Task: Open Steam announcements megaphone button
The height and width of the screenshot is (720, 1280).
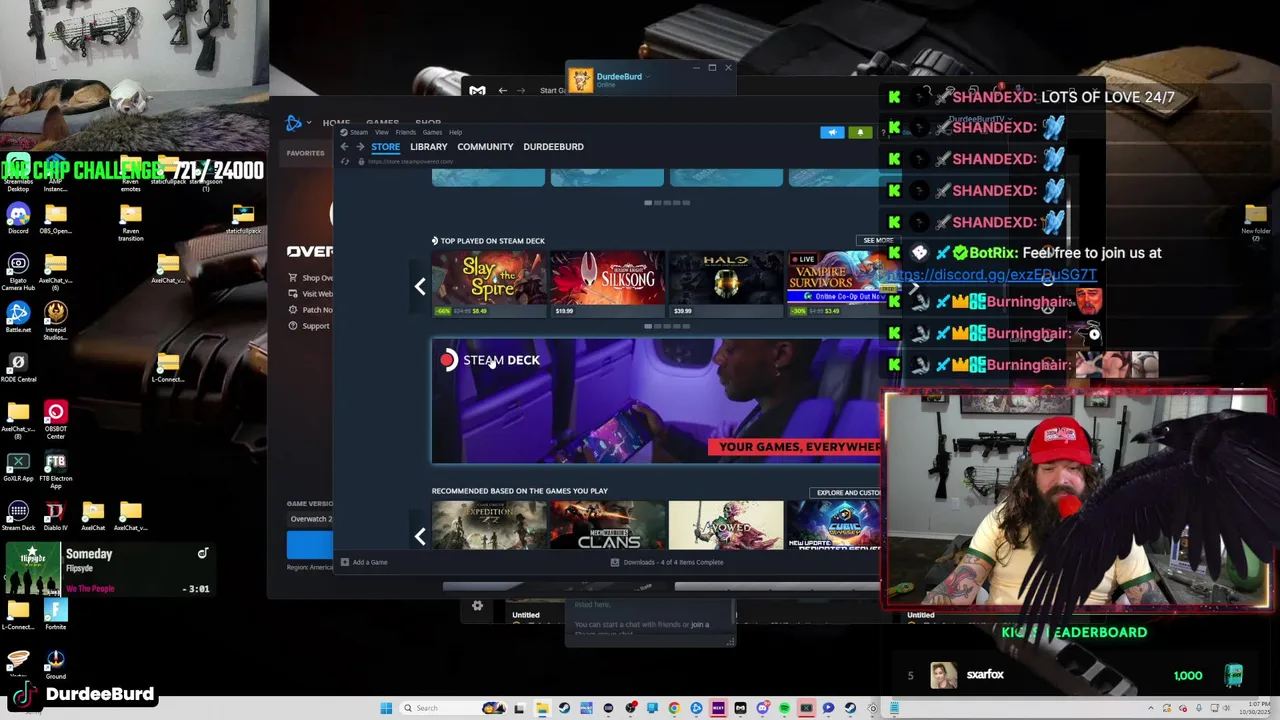Action: coord(832,132)
